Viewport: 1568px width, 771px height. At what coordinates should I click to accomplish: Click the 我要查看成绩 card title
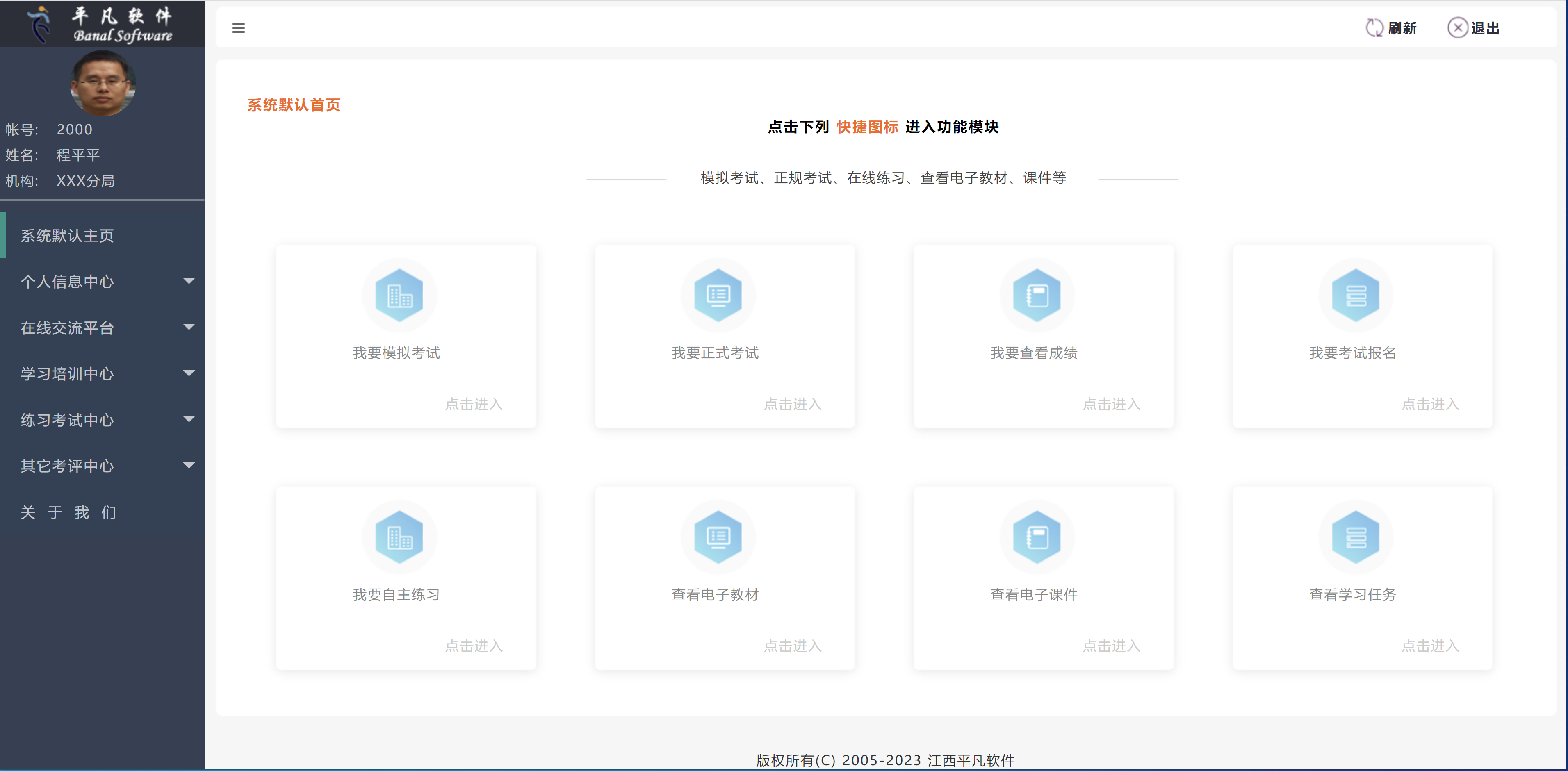pos(1034,353)
